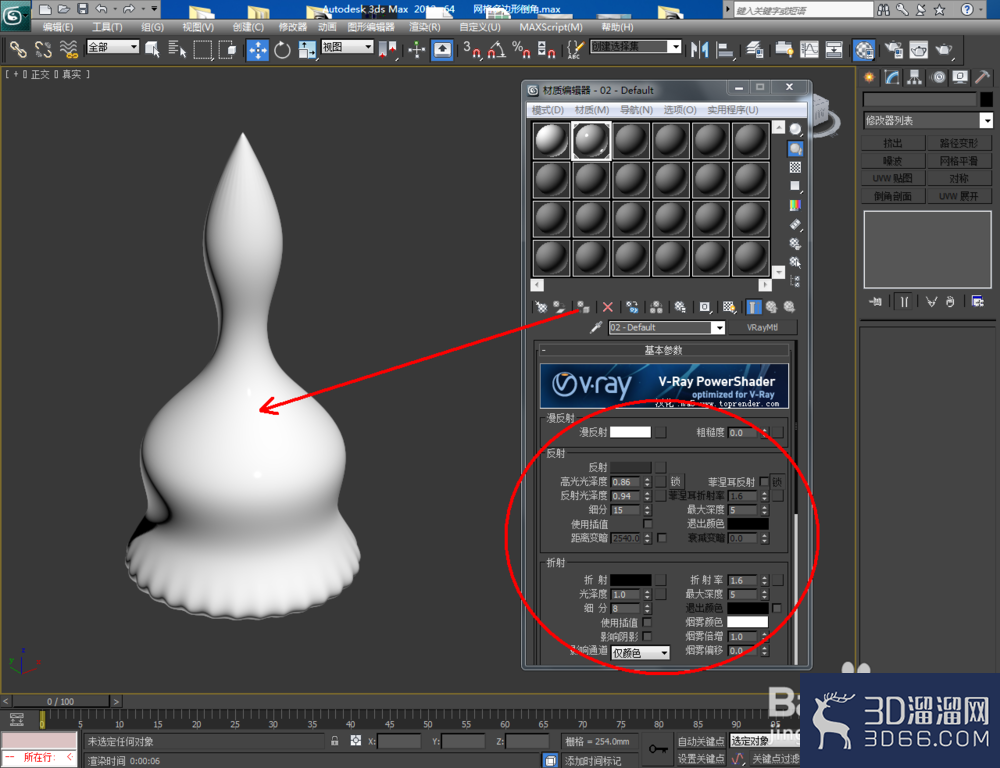
Task: Toggle Window/Crossing selection mode
Action: click(228, 49)
